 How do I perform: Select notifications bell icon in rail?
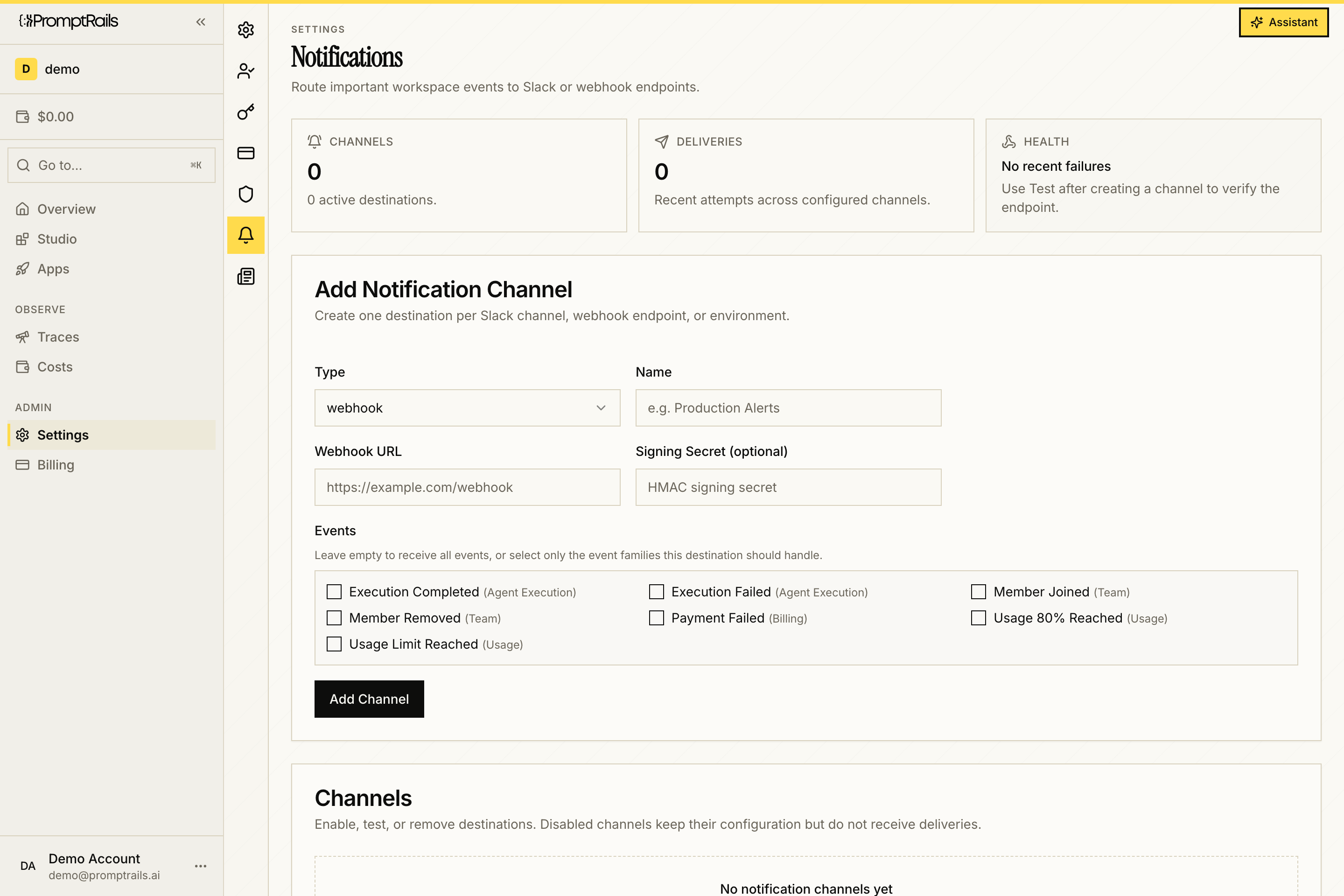coord(246,235)
